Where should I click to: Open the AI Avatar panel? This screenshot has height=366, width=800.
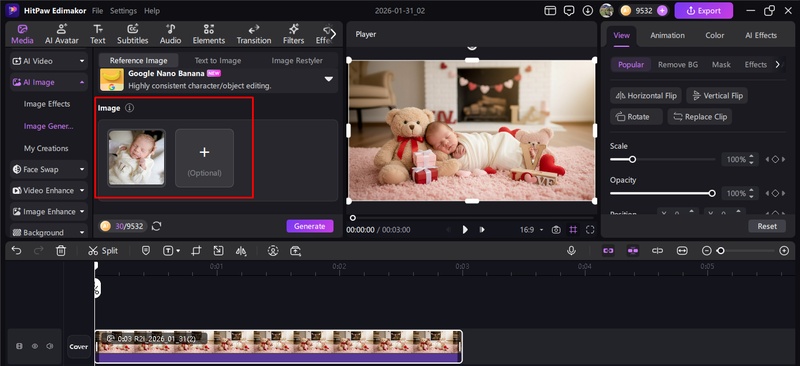(x=62, y=34)
